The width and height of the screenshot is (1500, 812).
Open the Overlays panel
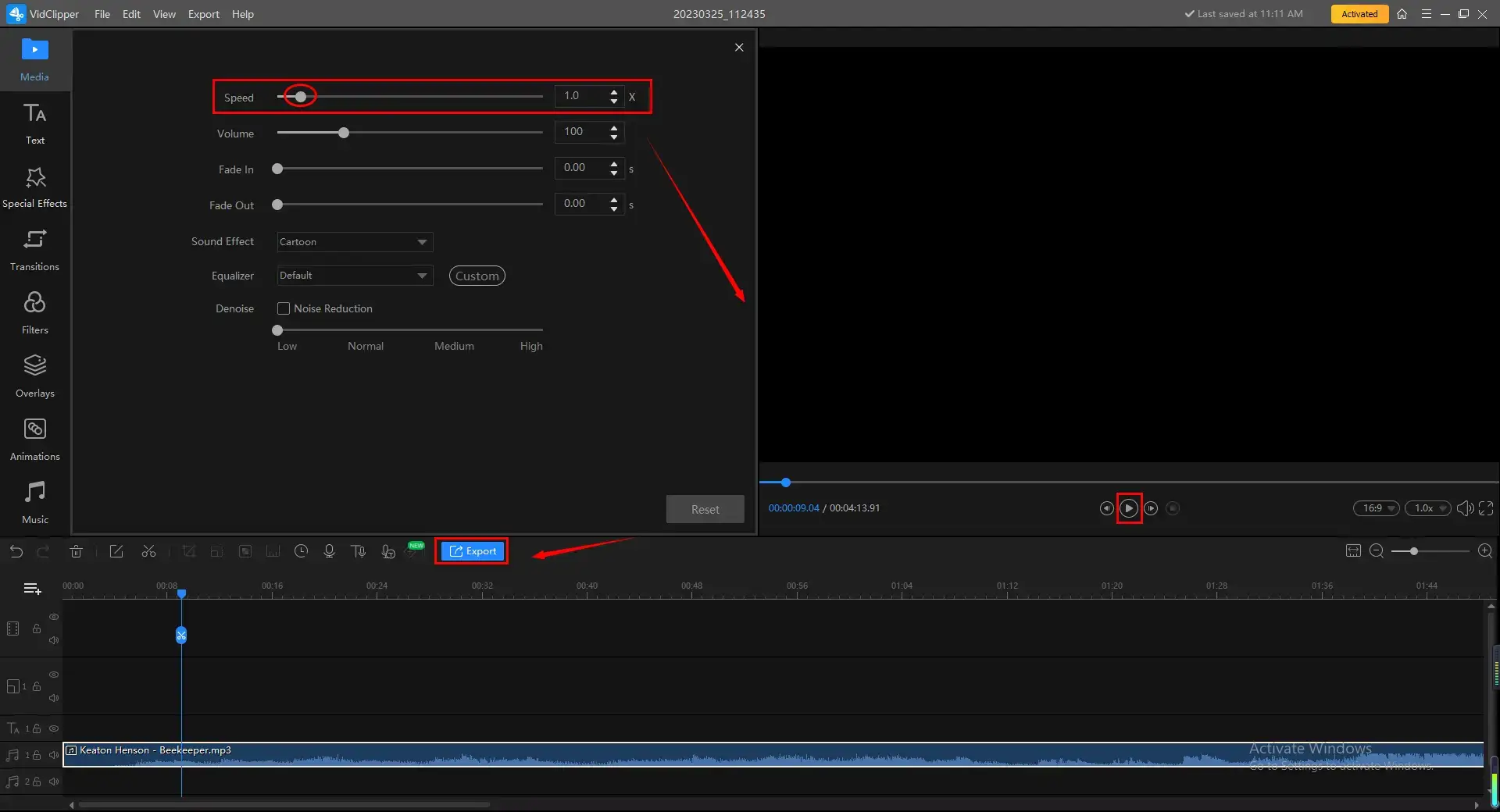click(34, 377)
